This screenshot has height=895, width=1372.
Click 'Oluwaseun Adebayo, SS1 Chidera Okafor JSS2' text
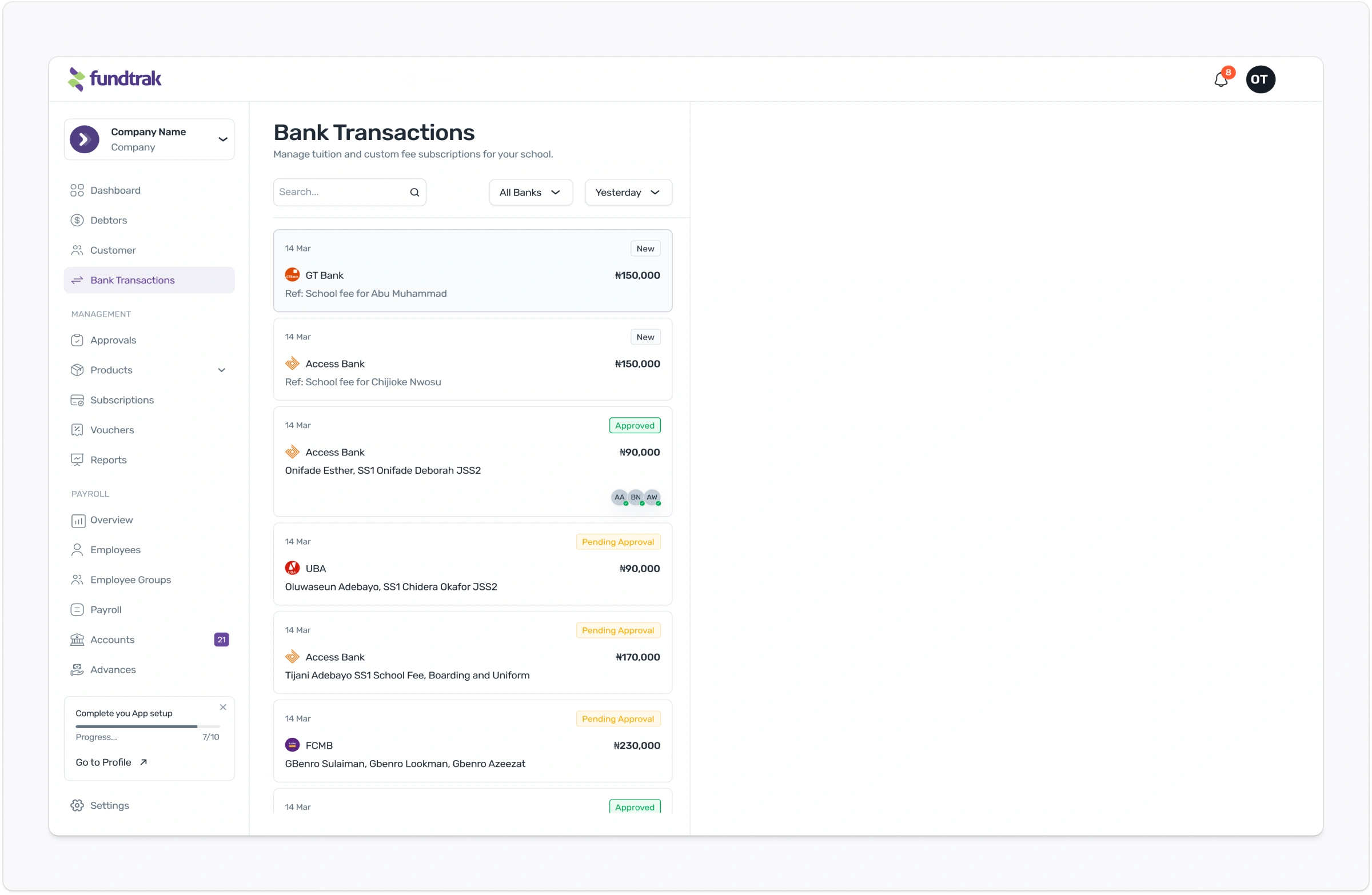tap(391, 588)
